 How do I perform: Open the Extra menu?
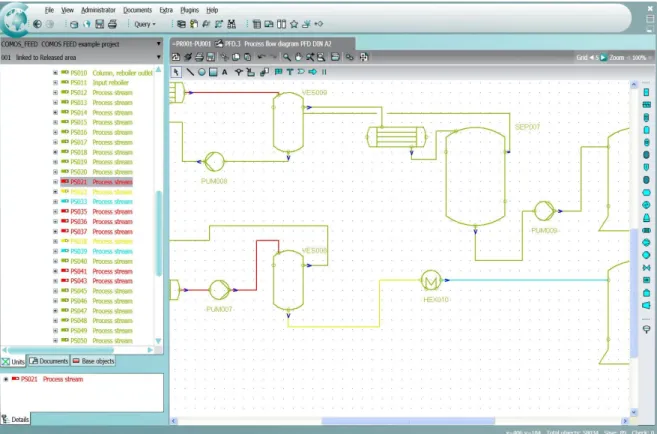coord(166,10)
